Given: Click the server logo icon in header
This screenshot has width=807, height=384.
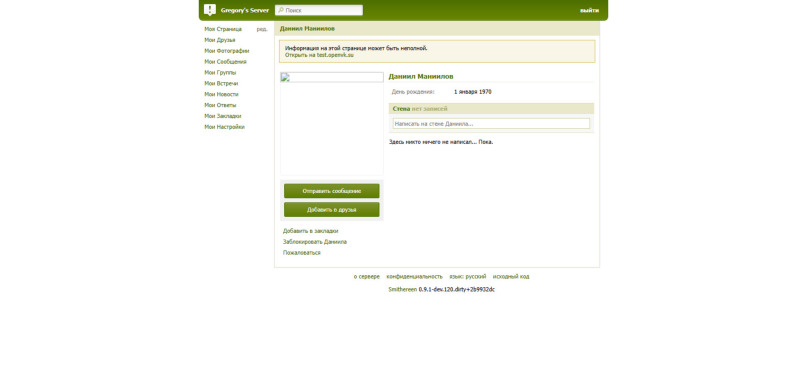Looking at the screenshot, I should [209, 10].
